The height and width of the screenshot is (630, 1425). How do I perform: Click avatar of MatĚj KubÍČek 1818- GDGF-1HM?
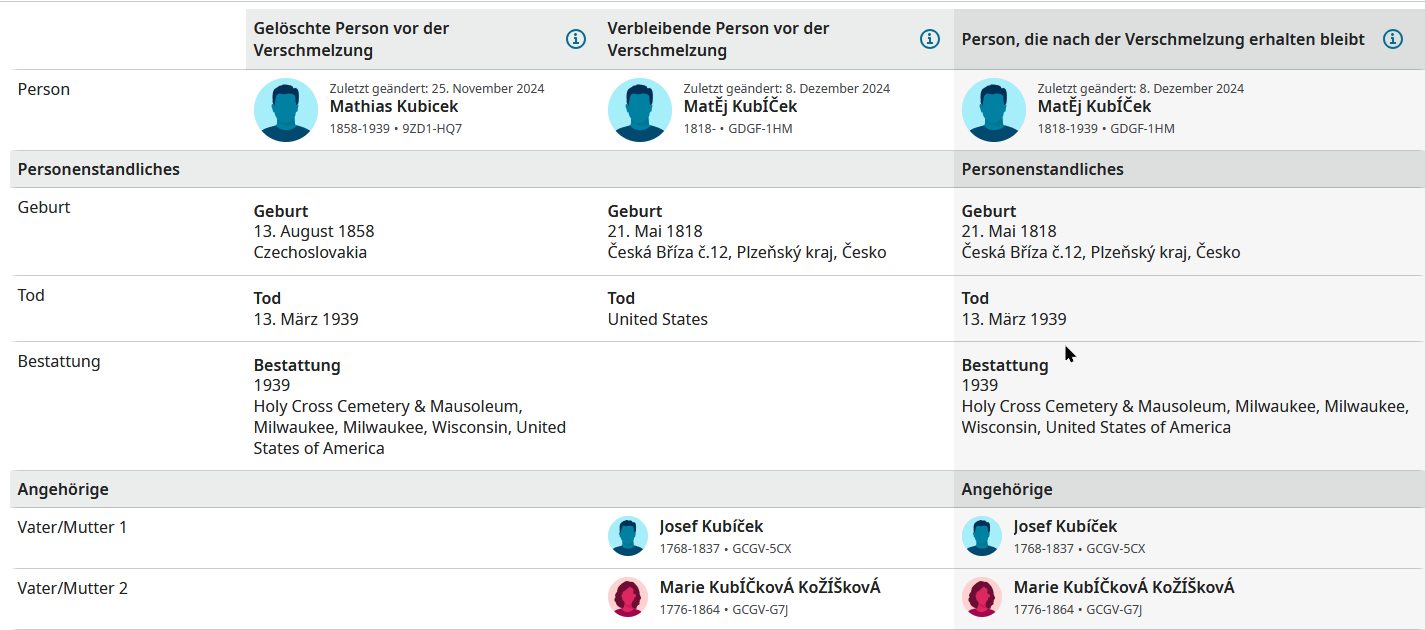(640, 110)
